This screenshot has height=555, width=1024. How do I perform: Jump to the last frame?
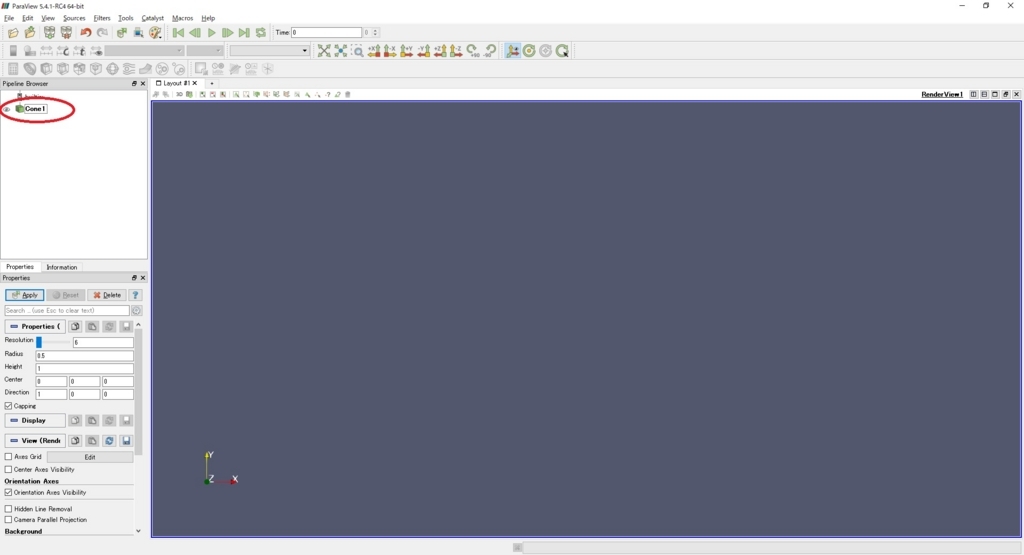coord(244,33)
